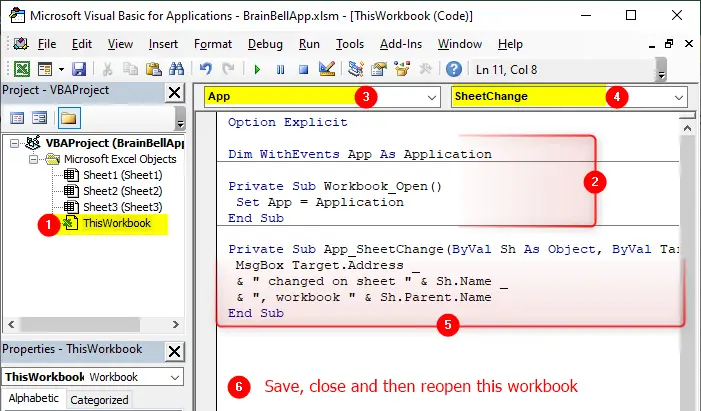Toggle Folders icon in Project pane

click(69, 118)
